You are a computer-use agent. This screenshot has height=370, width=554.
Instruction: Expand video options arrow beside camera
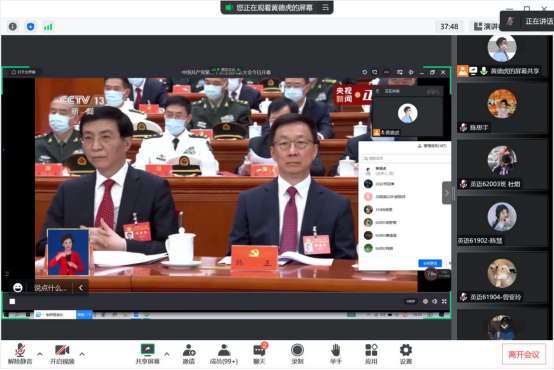coord(82,354)
